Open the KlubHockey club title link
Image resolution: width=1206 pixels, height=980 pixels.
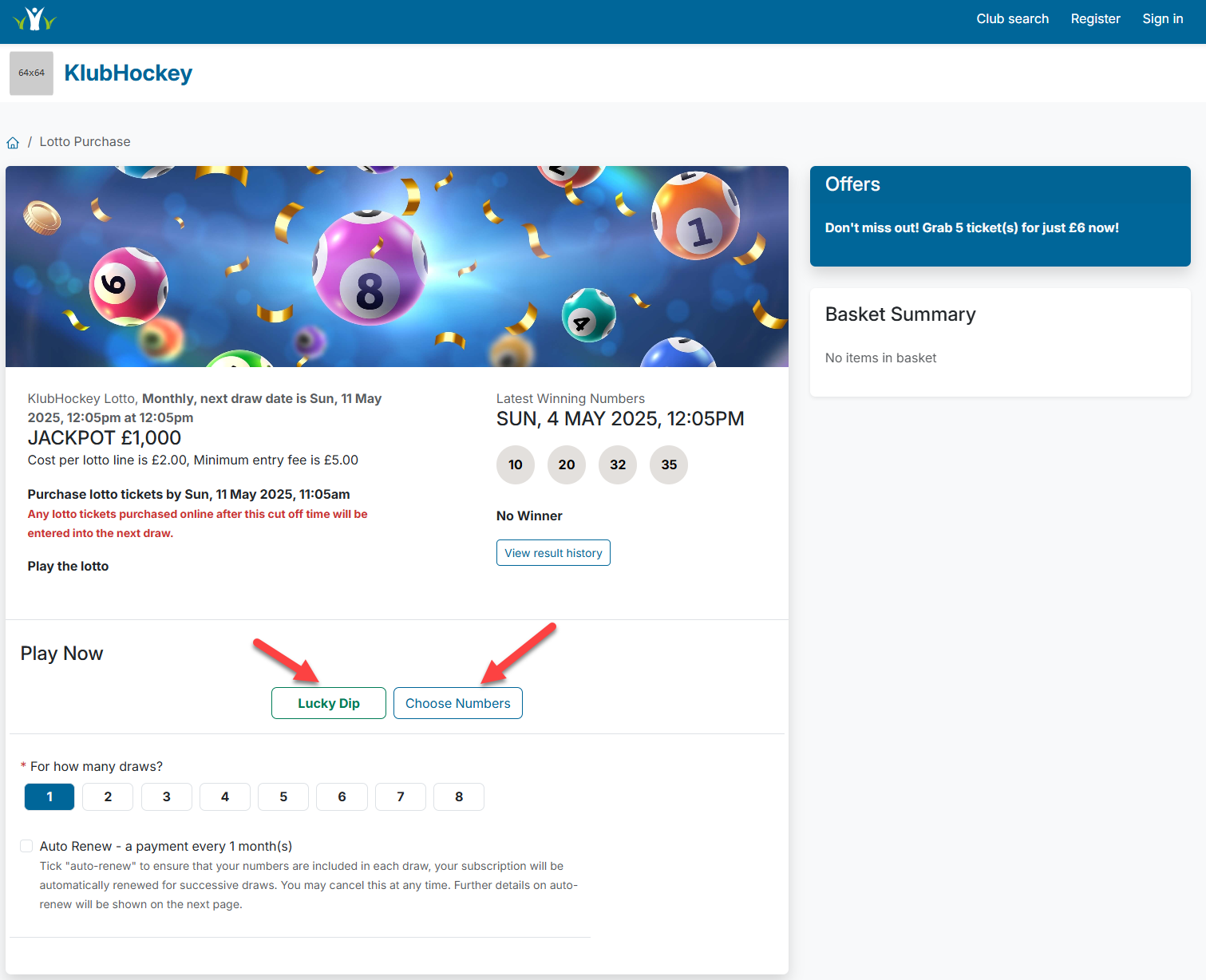coord(129,73)
